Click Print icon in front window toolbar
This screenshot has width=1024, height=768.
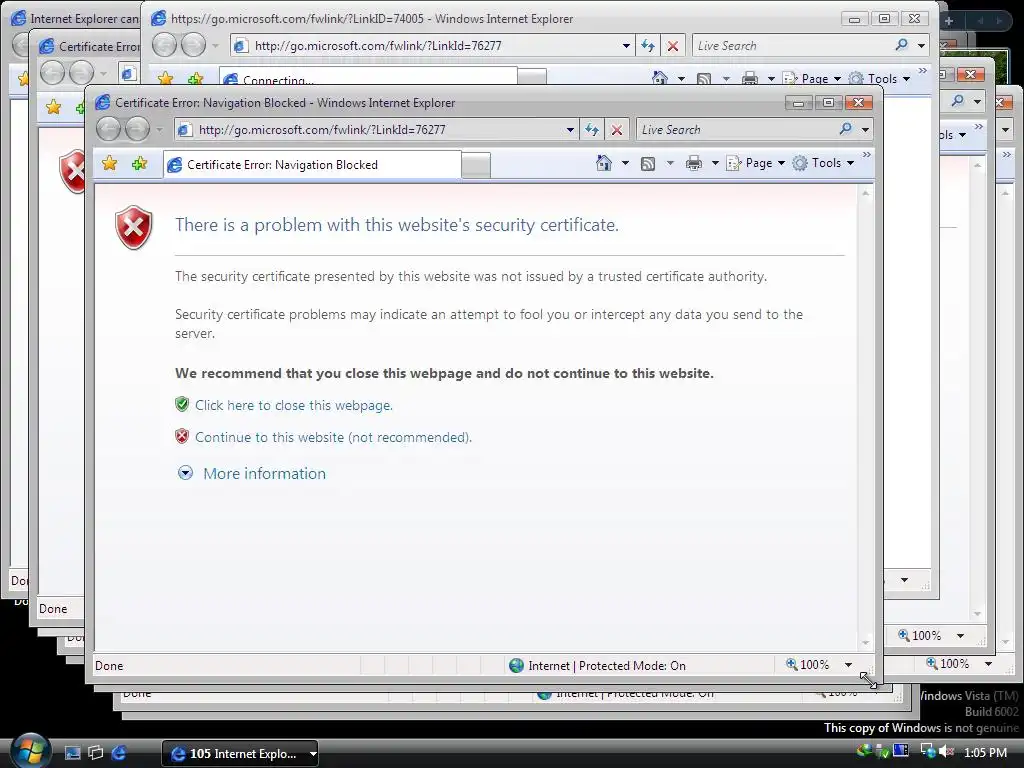(x=694, y=163)
